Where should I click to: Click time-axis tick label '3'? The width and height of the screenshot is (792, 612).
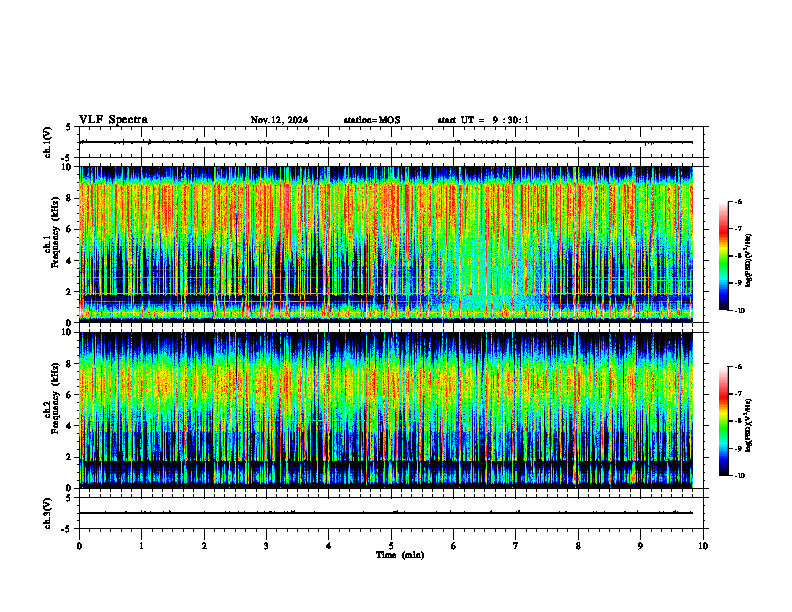click(x=266, y=546)
